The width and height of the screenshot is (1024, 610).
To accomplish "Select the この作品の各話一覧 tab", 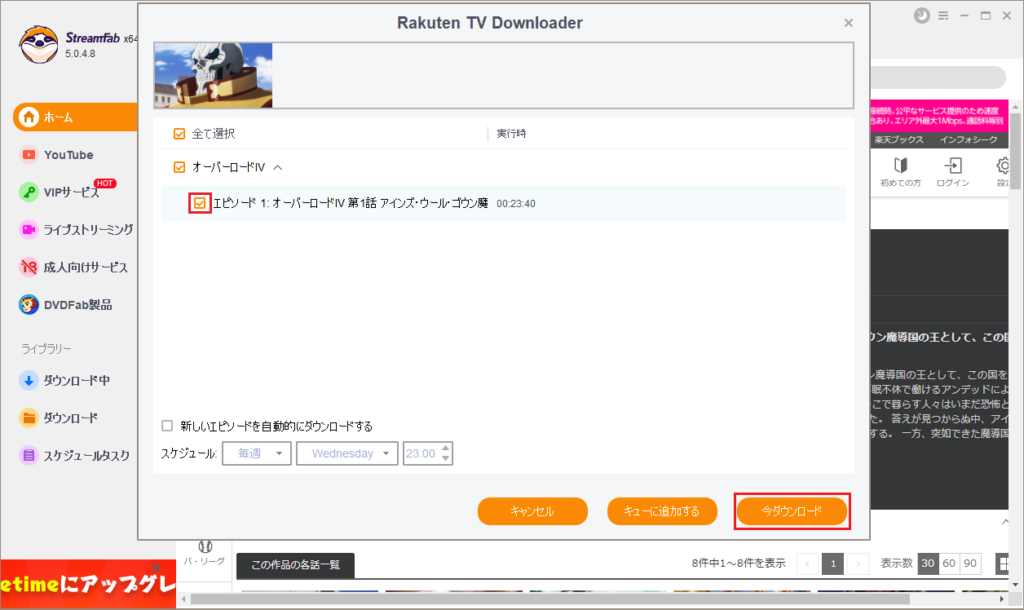I will [x=295, y=565].
